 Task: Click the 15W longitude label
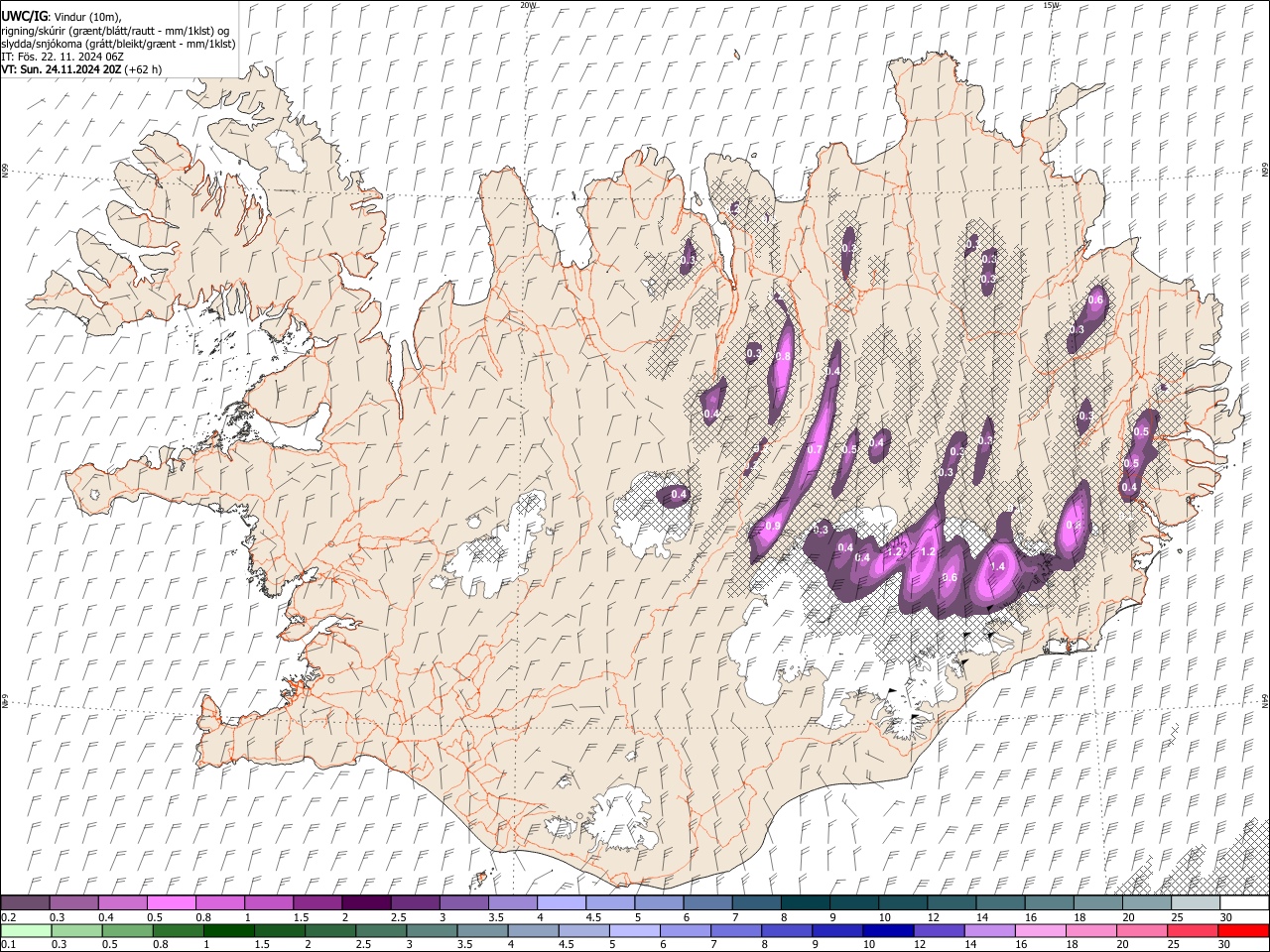pos(1051,5)
